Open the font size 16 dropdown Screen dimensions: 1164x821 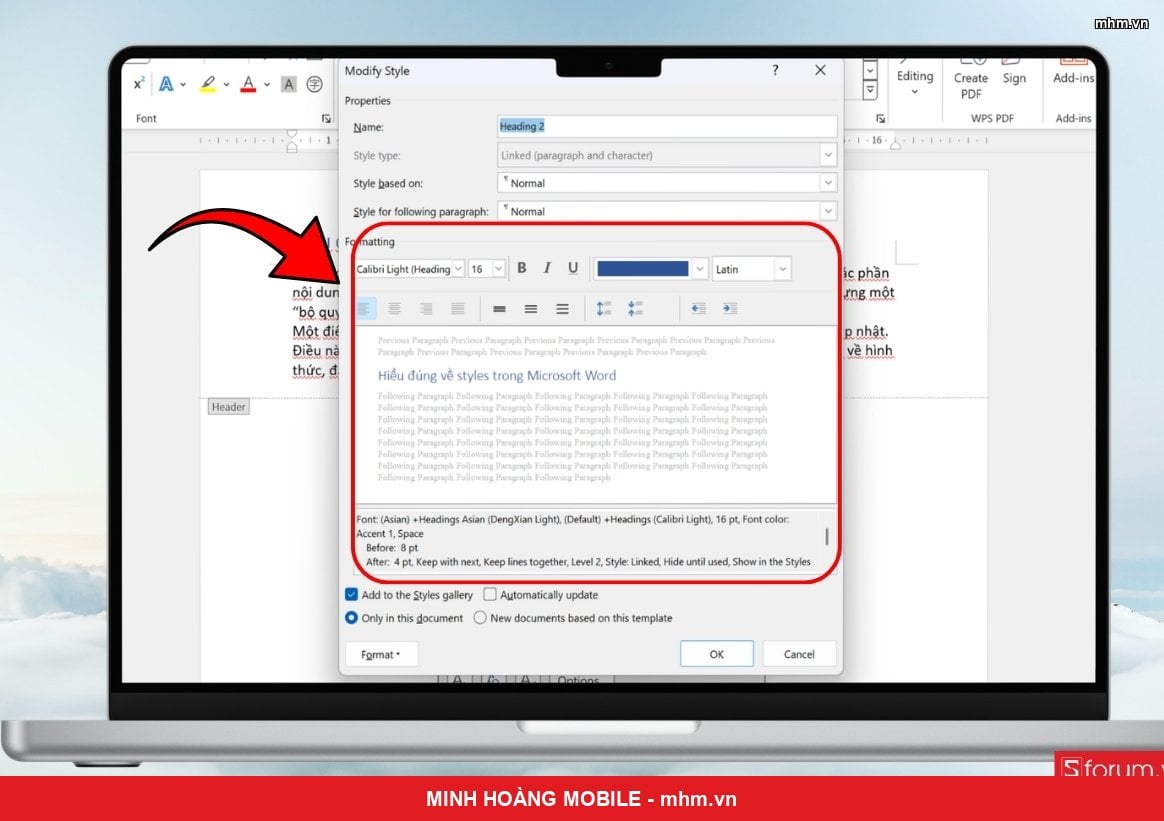point(499,269)
